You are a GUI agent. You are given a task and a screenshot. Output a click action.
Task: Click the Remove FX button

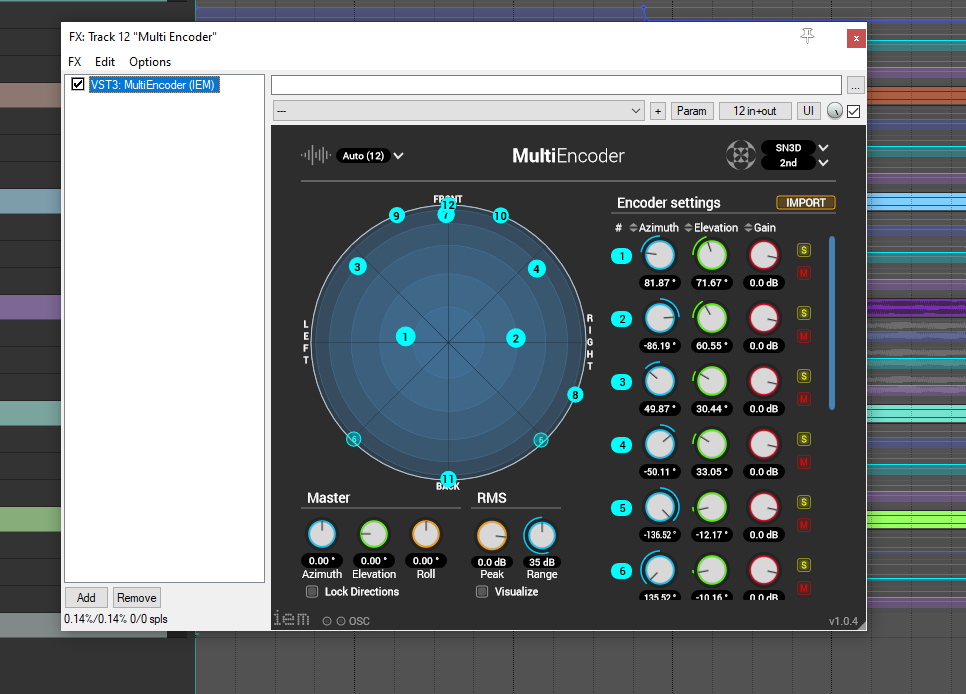(137, 598)
